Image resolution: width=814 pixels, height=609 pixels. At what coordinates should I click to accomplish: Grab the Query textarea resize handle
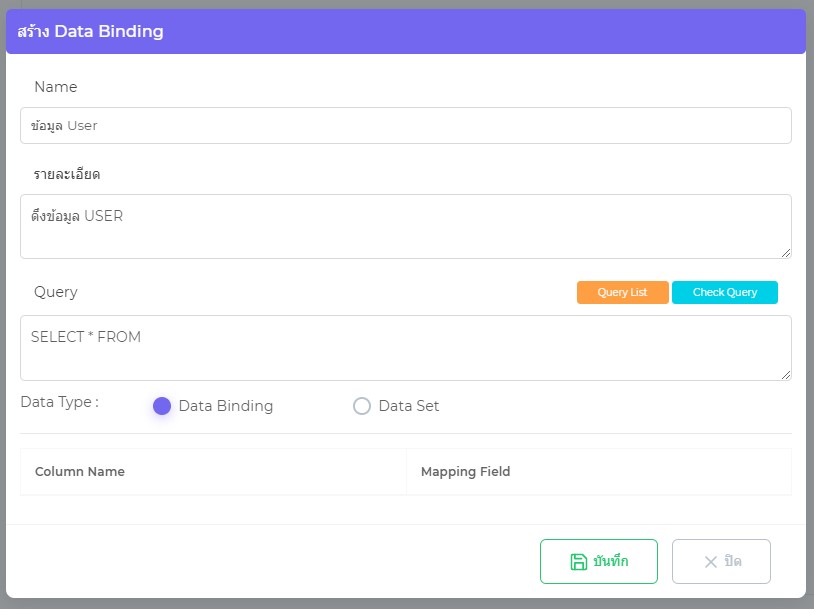pos(785,374)
